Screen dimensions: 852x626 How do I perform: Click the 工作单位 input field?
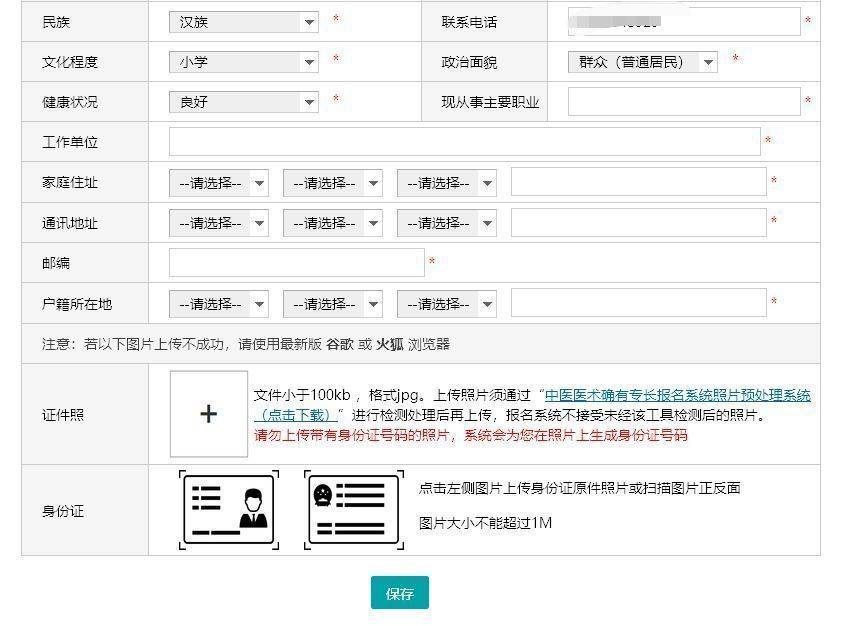pos(464,142)
